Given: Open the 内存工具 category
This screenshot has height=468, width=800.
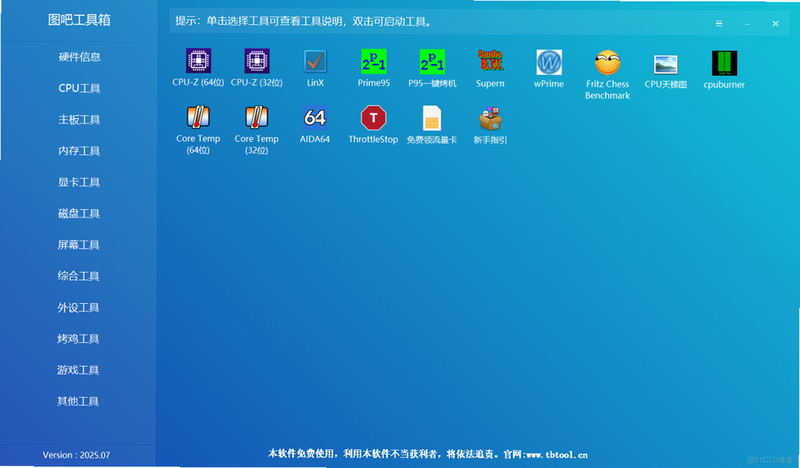Looking at the screenshot, I should pos(79,151).
